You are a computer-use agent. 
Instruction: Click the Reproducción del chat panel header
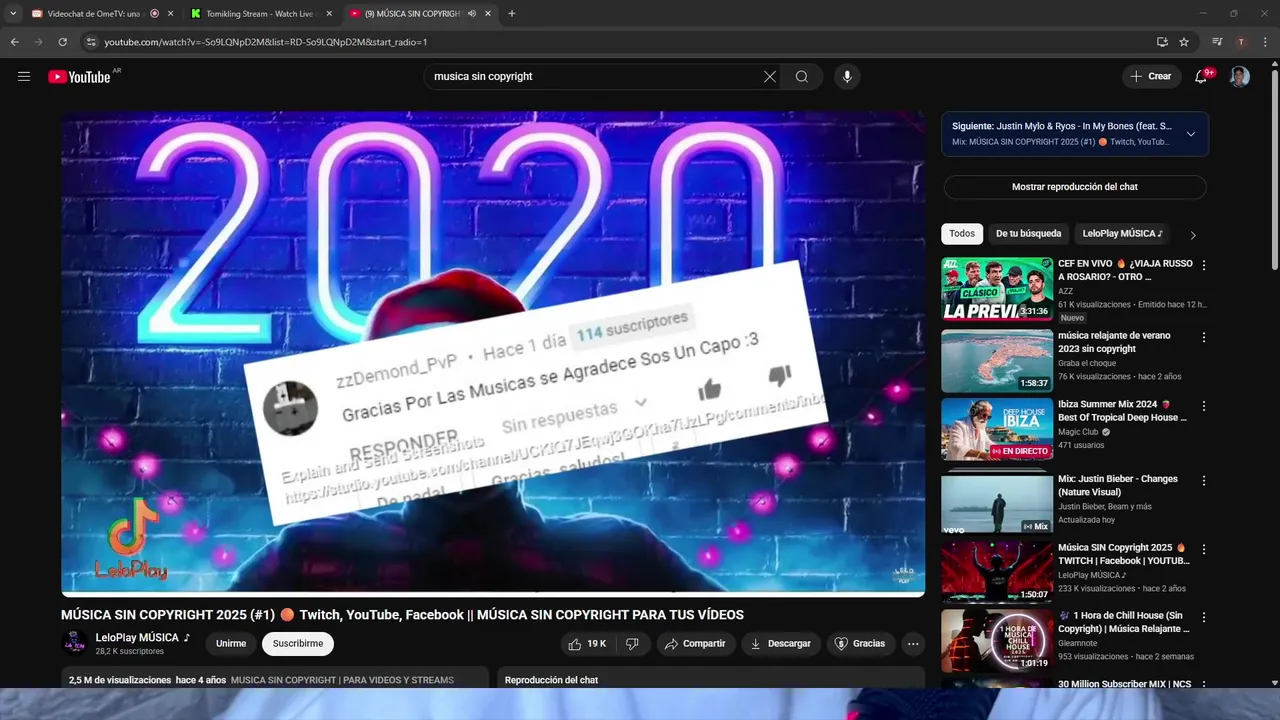coord(711,680)
